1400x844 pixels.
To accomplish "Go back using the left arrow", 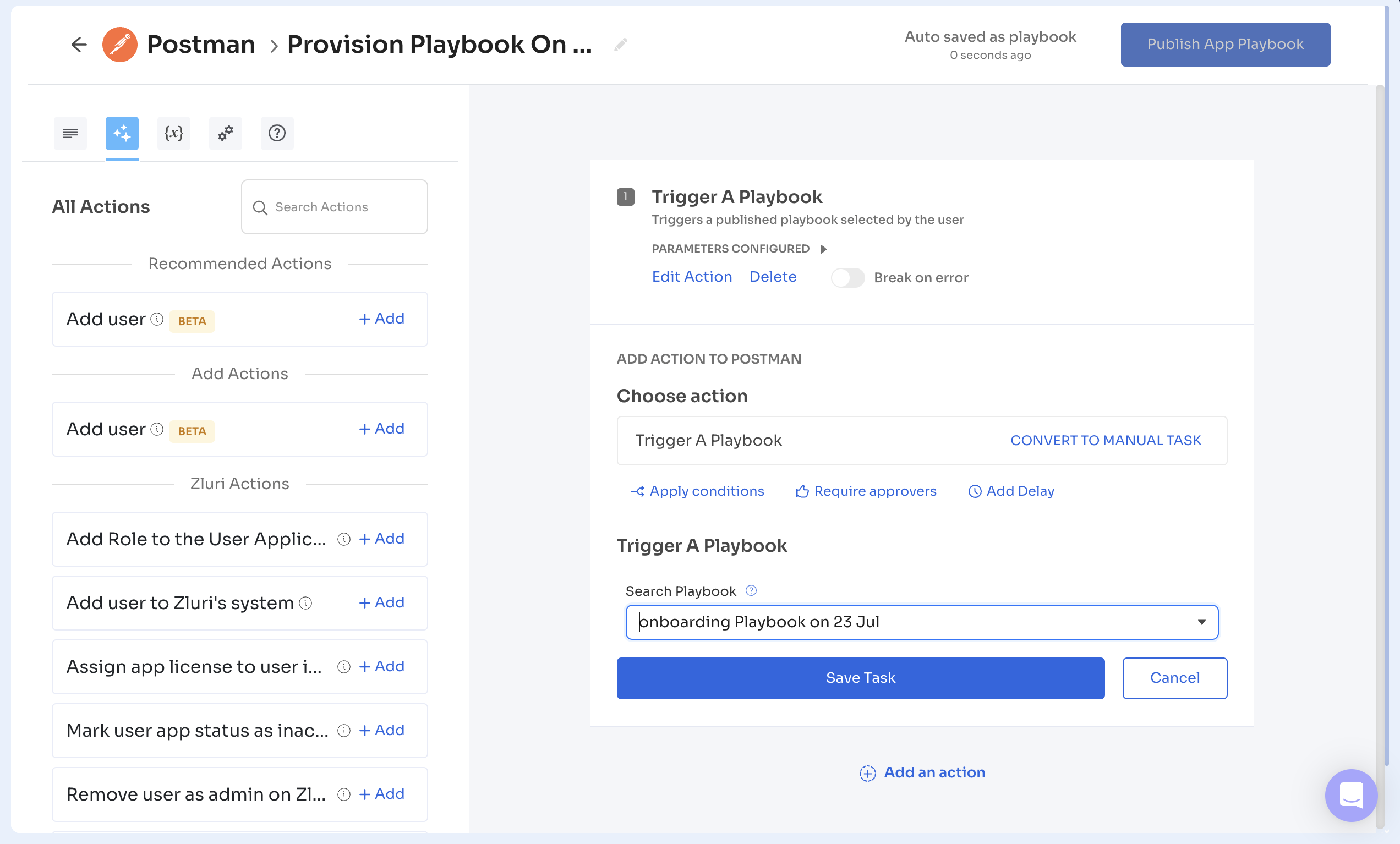I will pyautogui.click(x=79, y=45).
